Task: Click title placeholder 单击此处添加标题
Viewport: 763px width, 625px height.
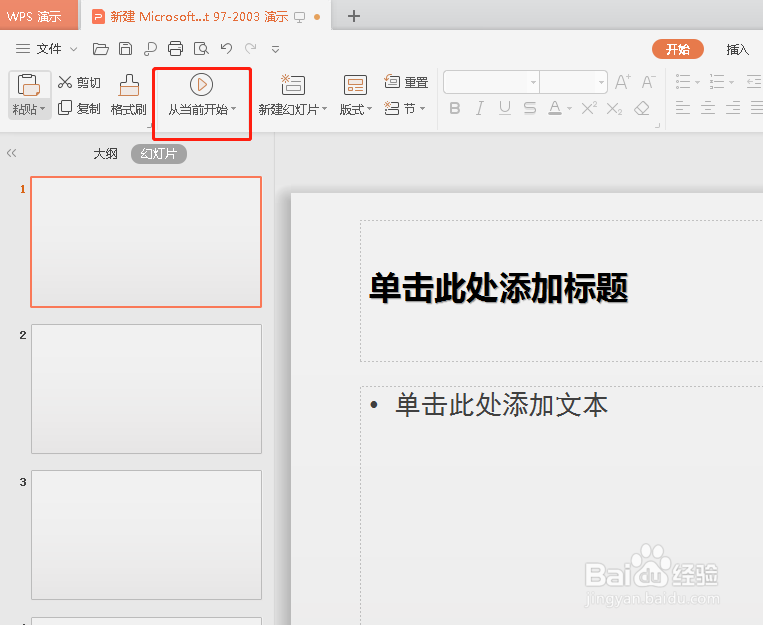Action: [x=499, y=288]
